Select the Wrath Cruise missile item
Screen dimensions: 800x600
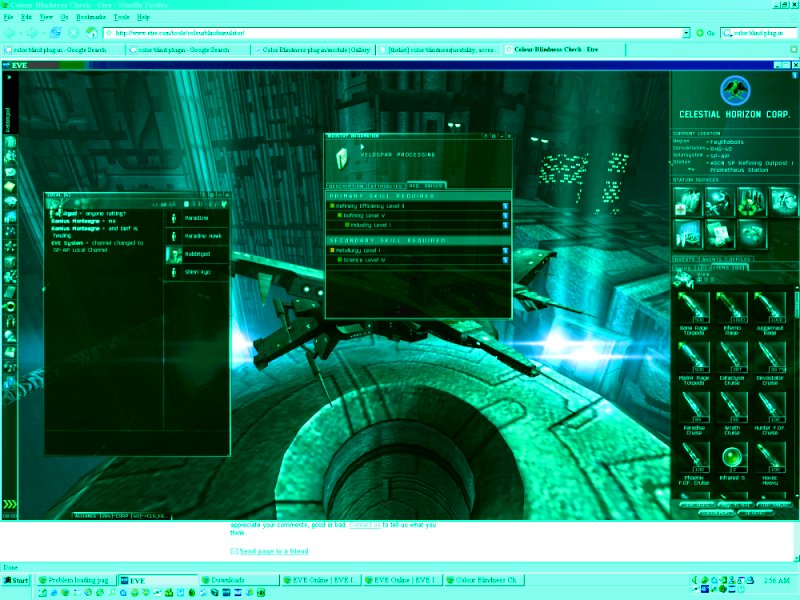tap(732, 413)
